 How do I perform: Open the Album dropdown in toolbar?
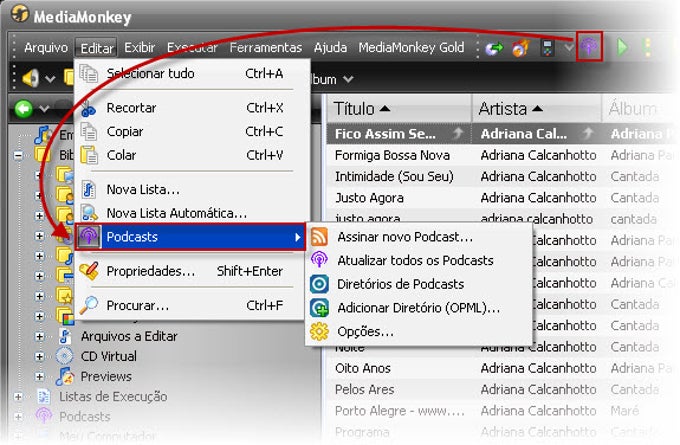point(348,79)
